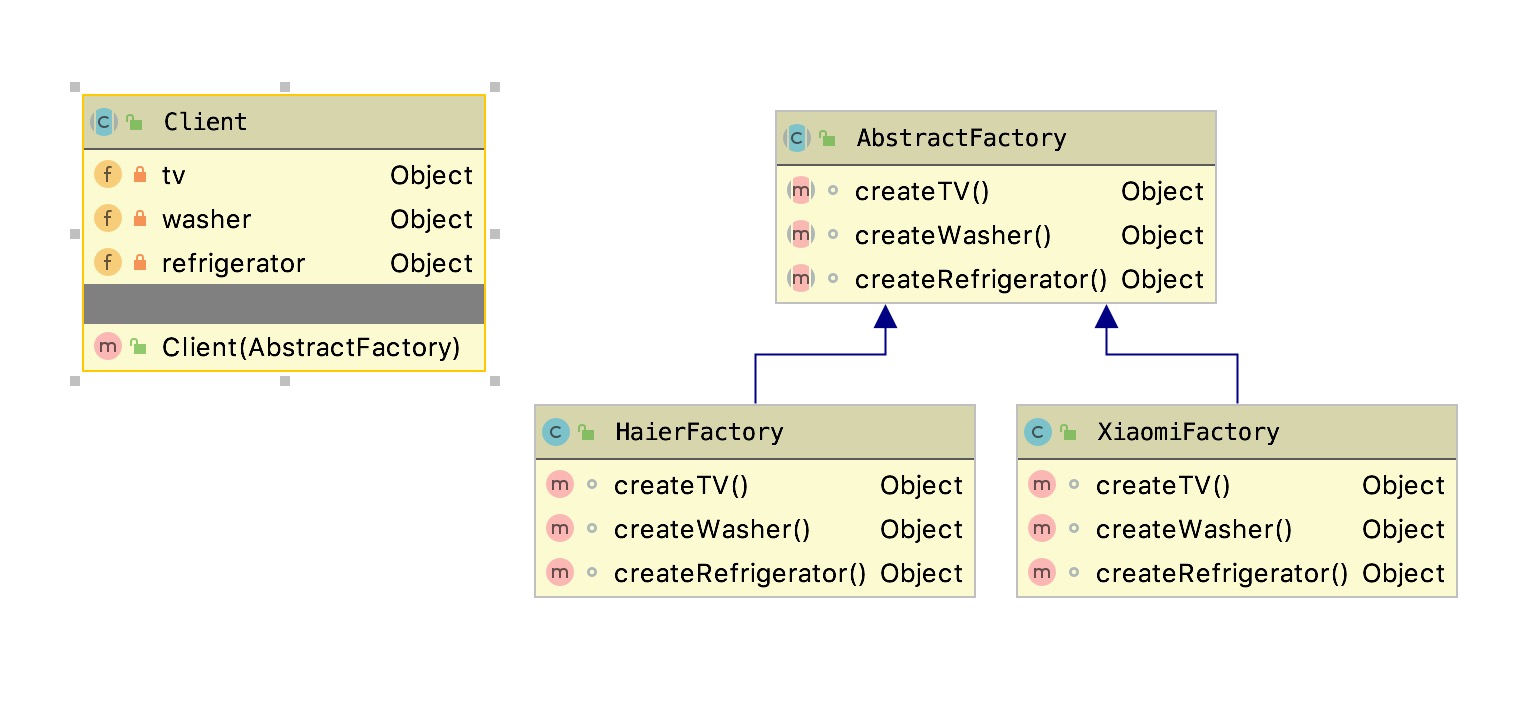Select the HaierFactory class title
This screenshot has height=706, width=1540.
click(699, 432)
